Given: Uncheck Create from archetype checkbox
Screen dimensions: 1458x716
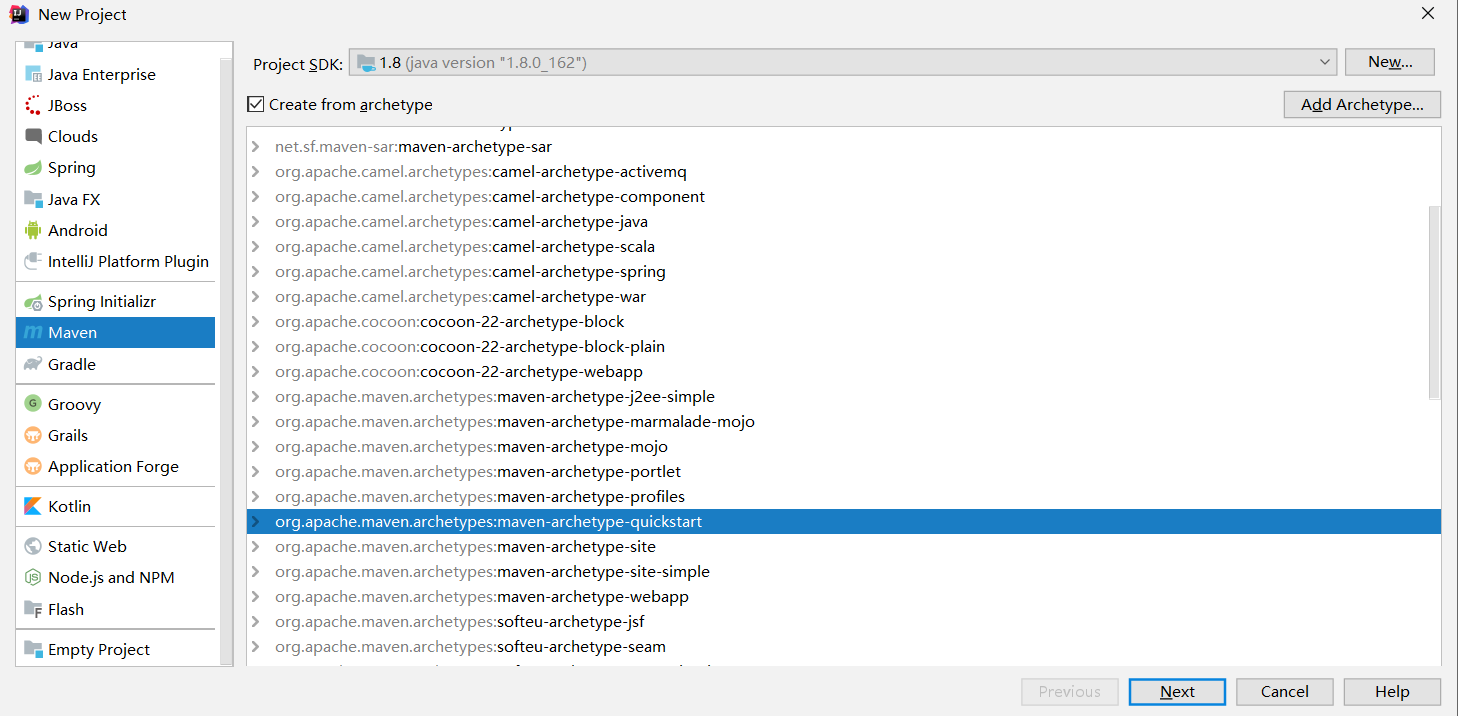Looking at the screenshot, I should [255, 104].
